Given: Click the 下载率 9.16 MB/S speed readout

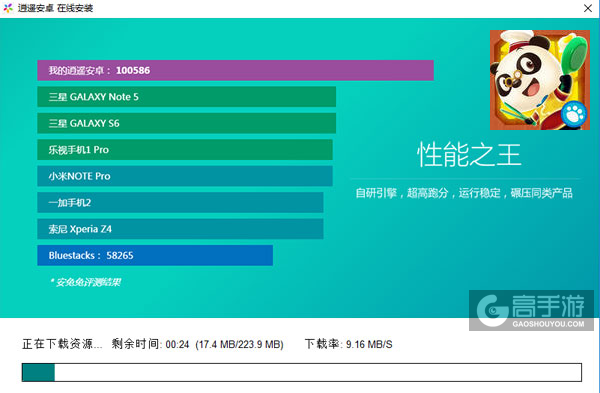Looking at the screenshot, I should click(348, 344).
